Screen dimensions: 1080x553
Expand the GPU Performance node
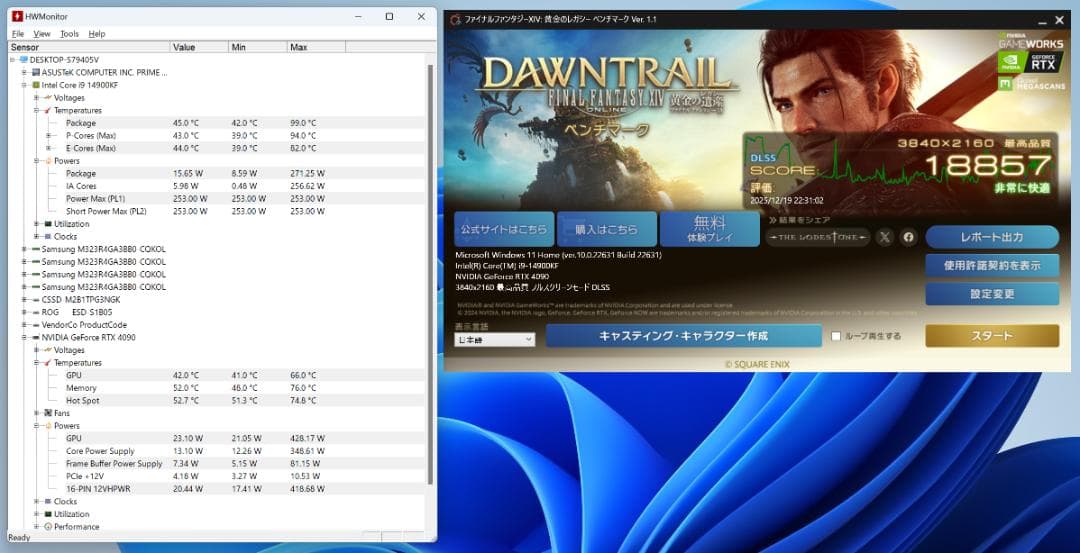tap(37, 527)
